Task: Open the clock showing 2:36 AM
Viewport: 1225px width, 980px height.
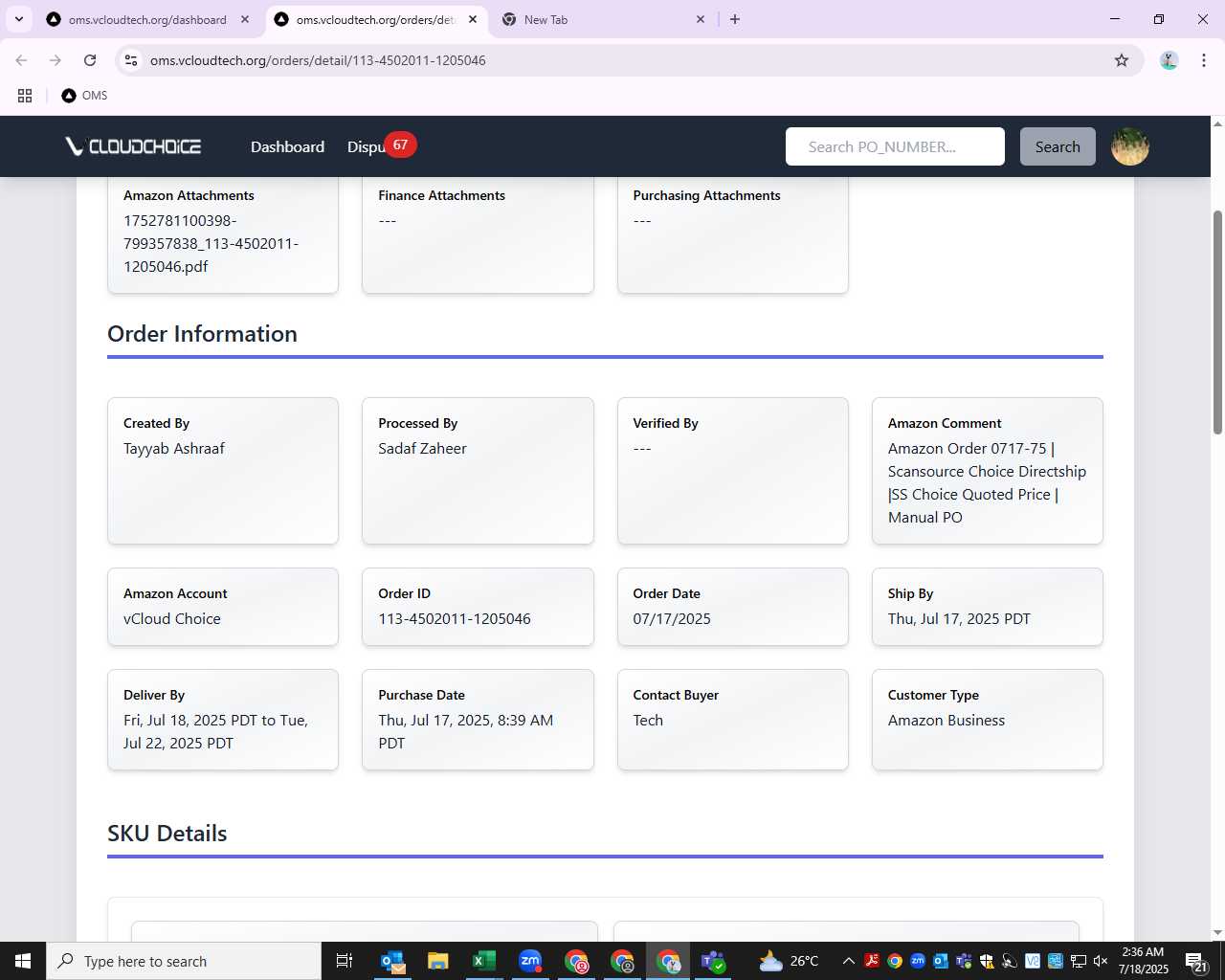Action: click(x=1144, y=961)
